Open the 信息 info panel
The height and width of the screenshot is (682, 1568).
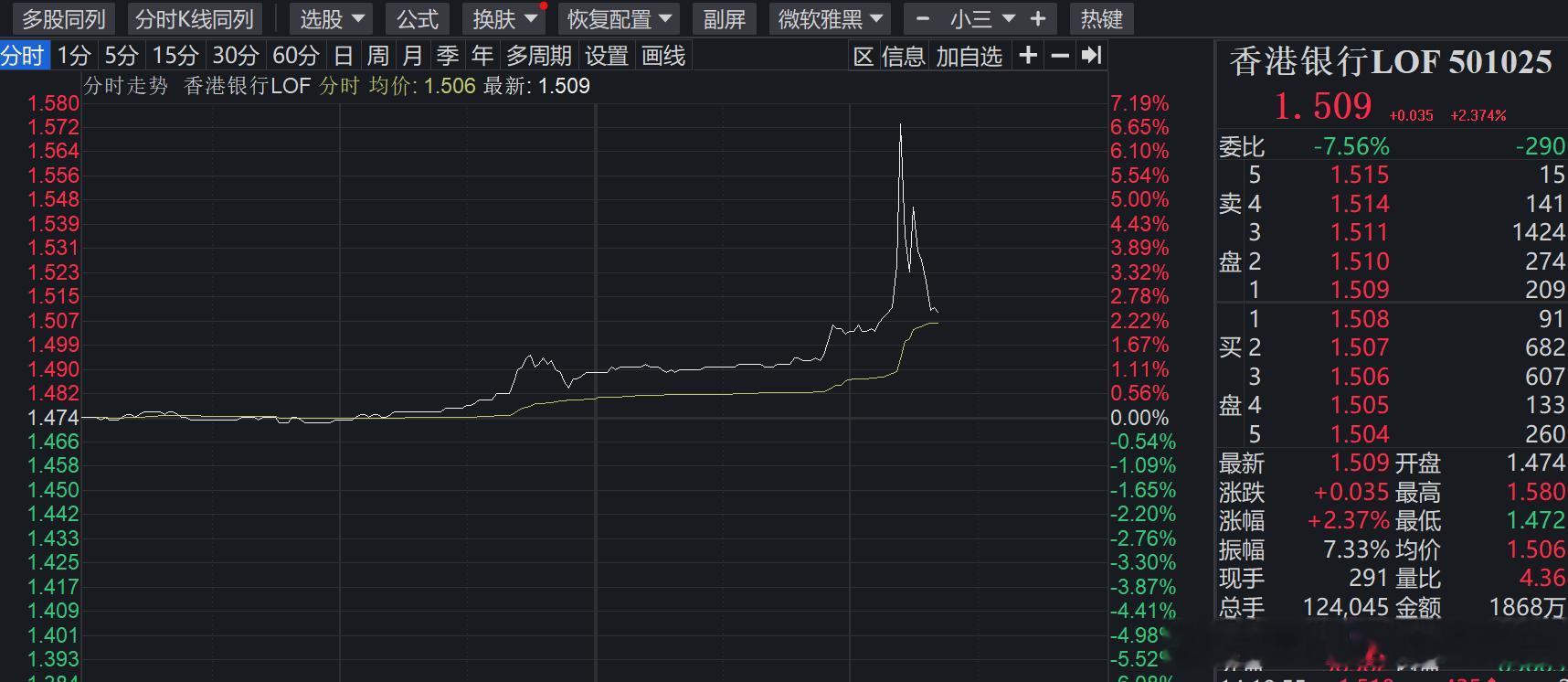904,57
